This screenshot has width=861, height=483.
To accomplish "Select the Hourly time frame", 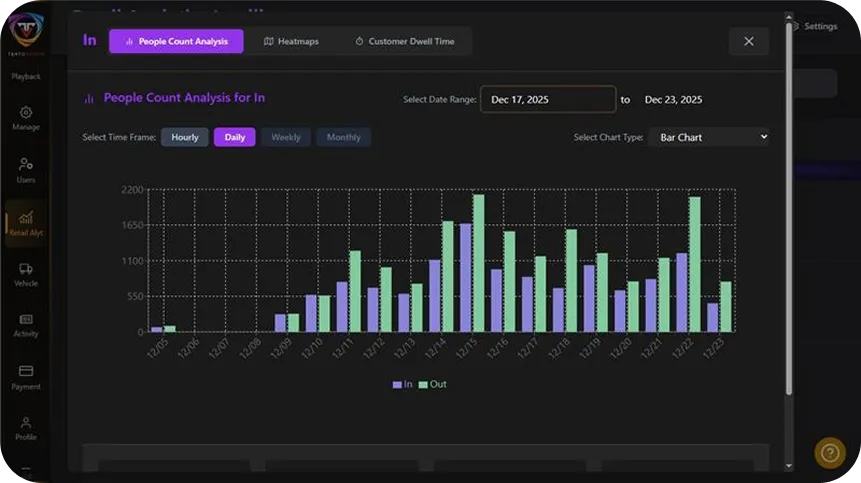I will [185, 137].
